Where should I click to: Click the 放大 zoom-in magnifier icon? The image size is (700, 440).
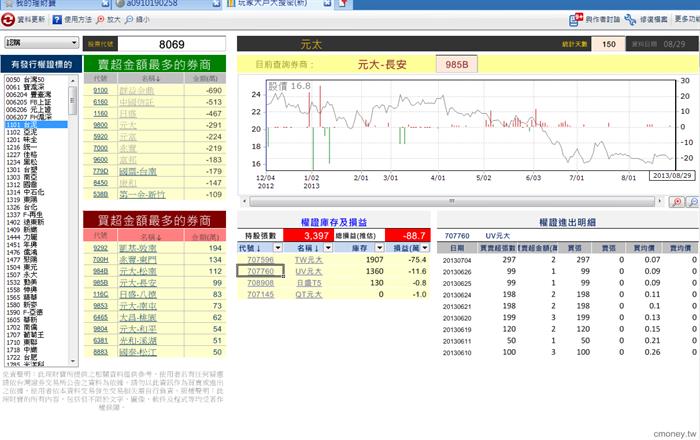[100, 20]
